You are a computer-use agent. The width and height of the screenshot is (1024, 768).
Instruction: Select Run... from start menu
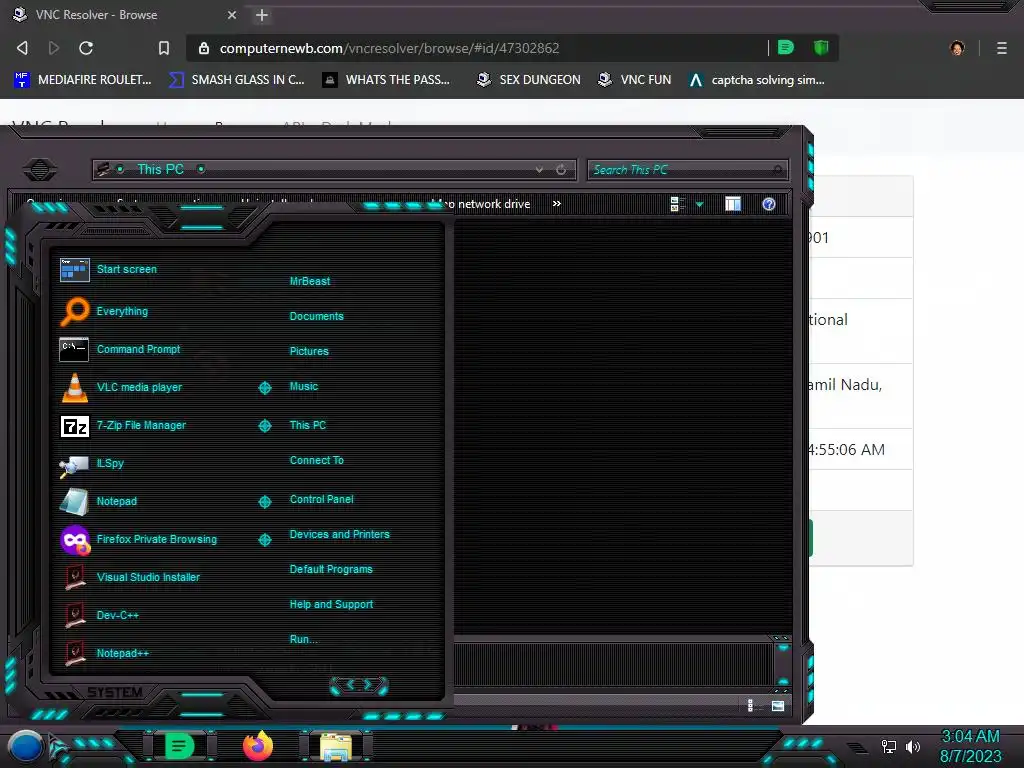click(x=304, y=639)
